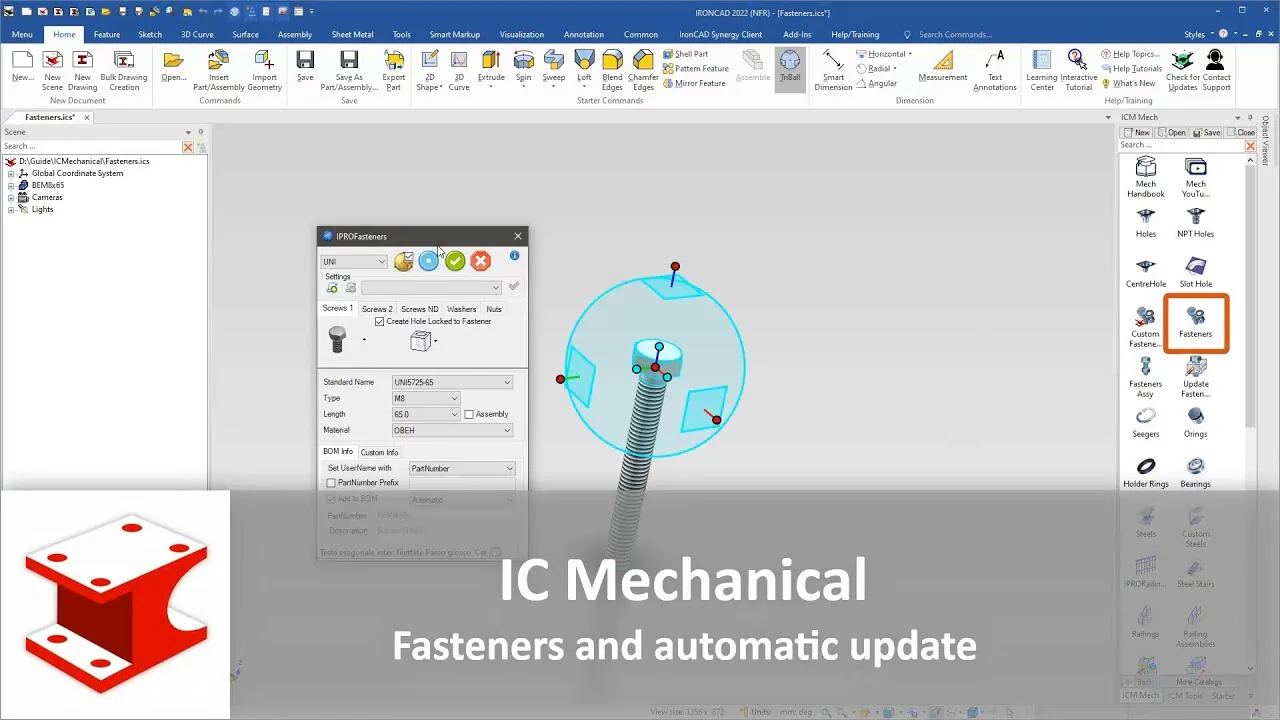Open the Type M8 dropdown
Screen dimensions: 1280x720
click(x=426, y=398)
